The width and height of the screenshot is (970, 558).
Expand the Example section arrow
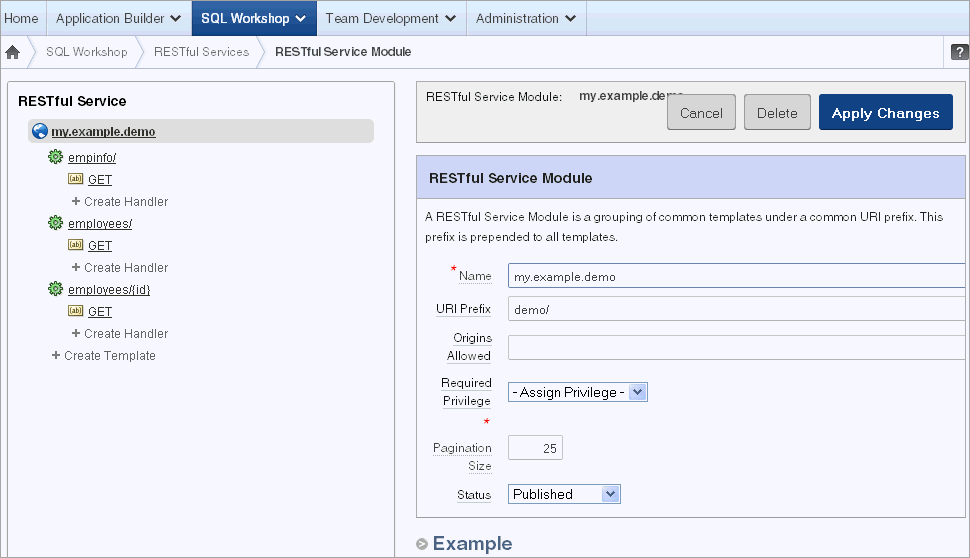tap(422, 544)
